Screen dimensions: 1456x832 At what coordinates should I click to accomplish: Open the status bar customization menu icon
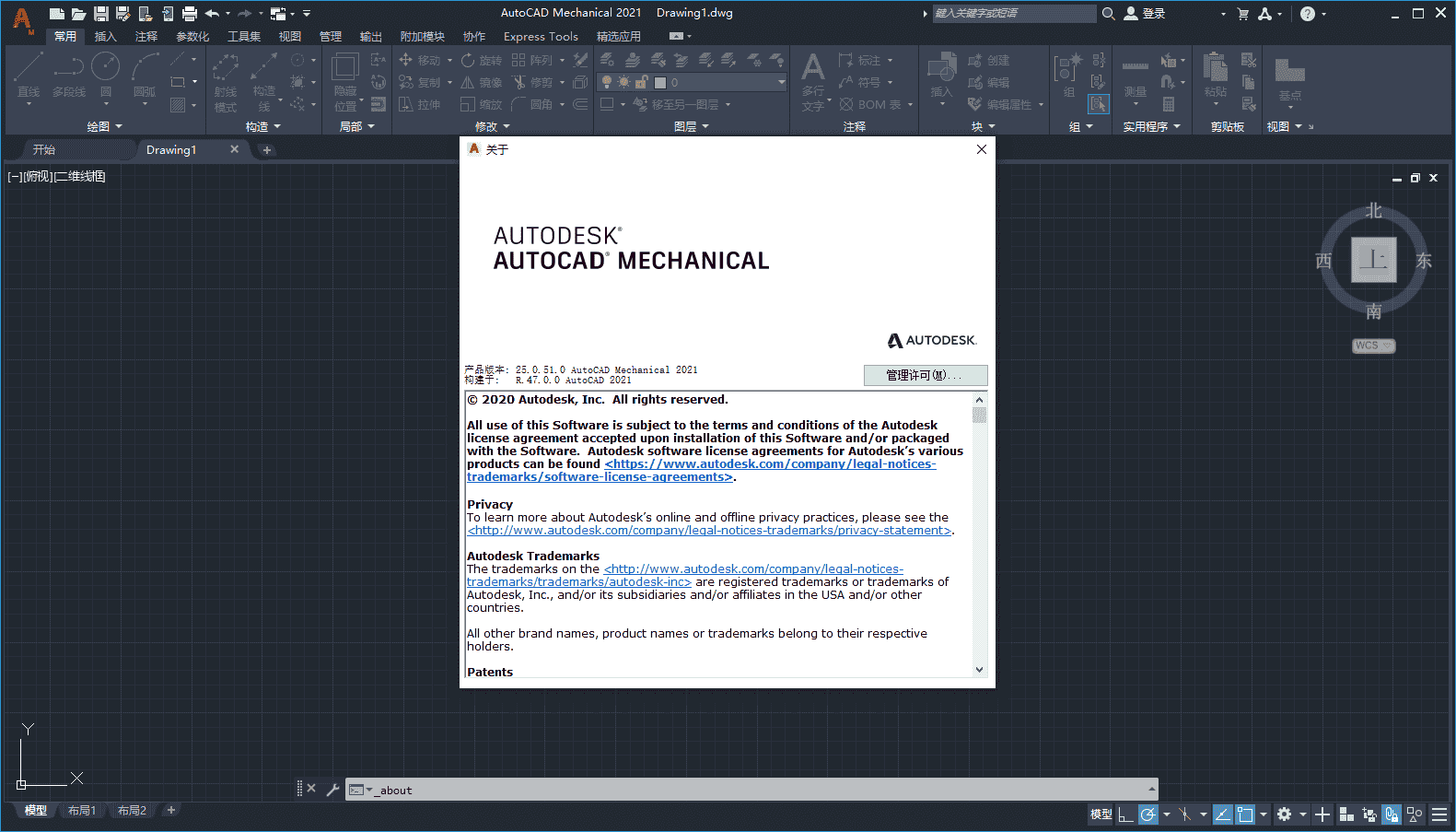coord(1439,814)
